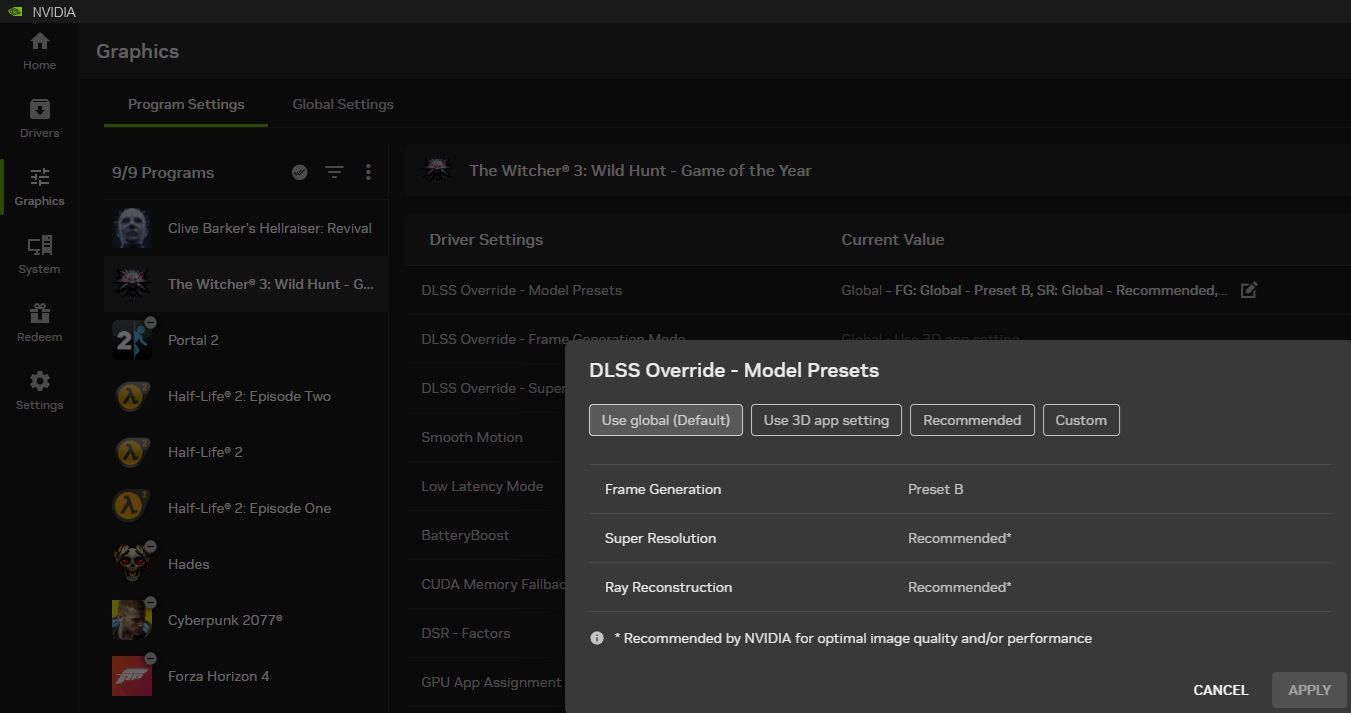This screenshot has width=1351, height=713.
Task: Choose Use 3D app setting option
Action: 826,420
